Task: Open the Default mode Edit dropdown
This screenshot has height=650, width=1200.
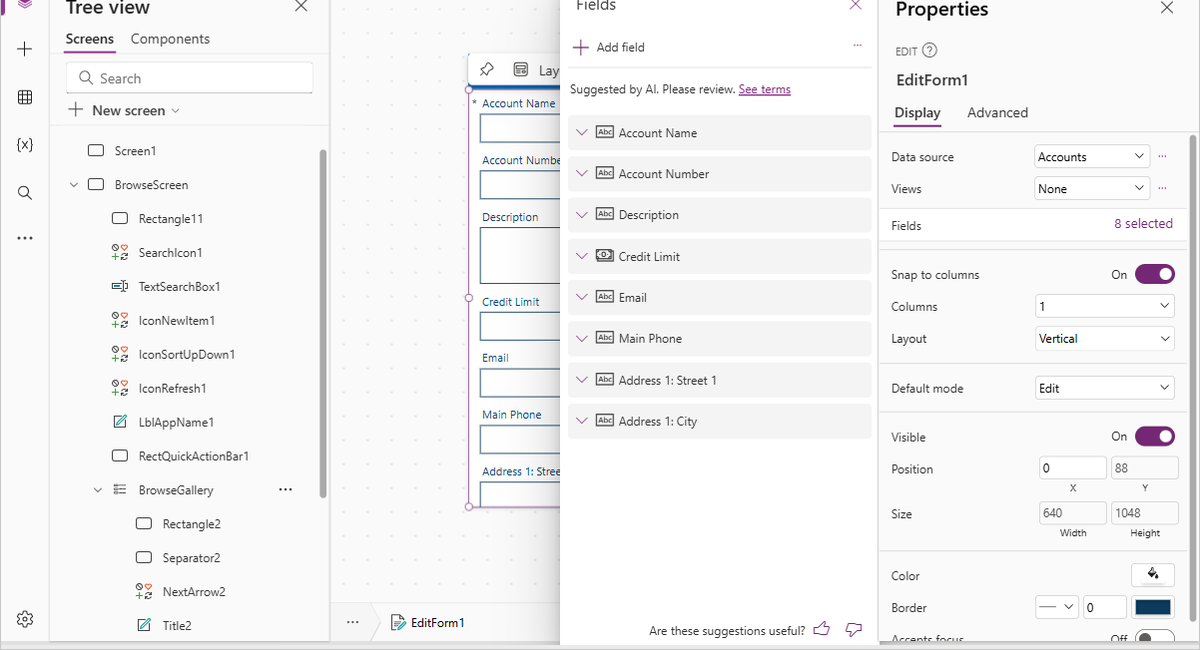Action: 1104,388
